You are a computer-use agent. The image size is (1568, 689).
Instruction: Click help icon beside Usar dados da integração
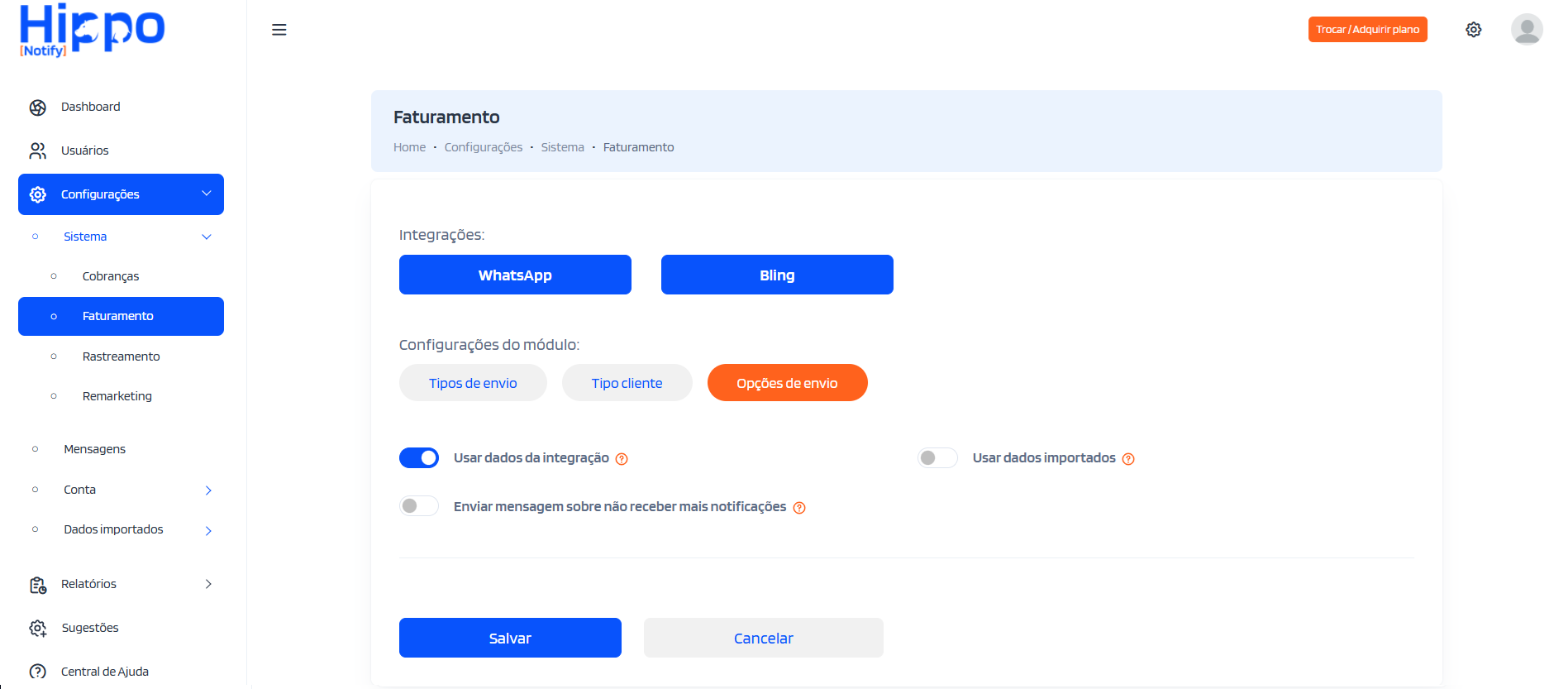622,459
